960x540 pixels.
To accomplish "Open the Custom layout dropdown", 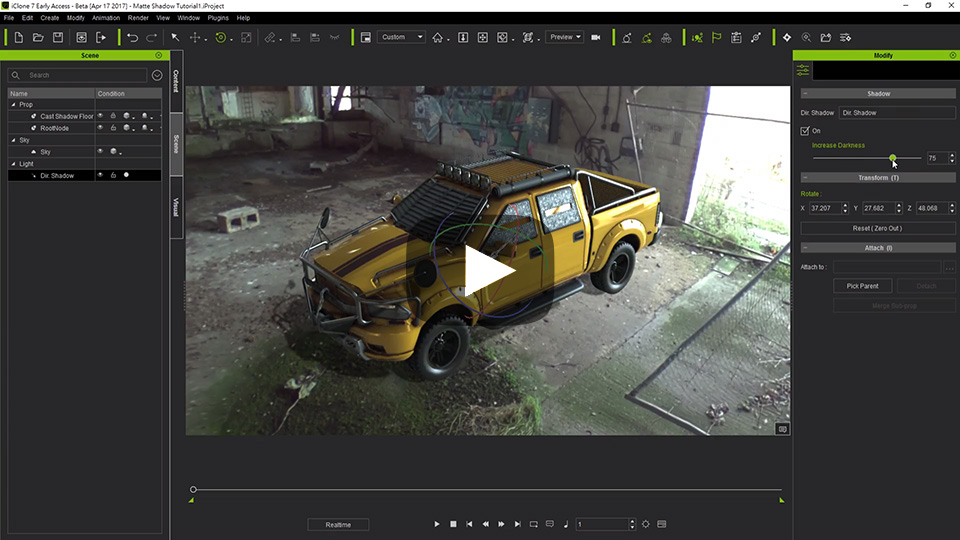I will [401, 37].
